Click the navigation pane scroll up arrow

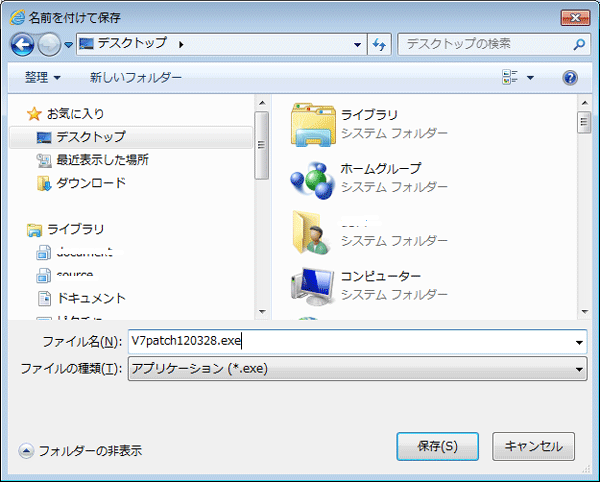point(262,103)
